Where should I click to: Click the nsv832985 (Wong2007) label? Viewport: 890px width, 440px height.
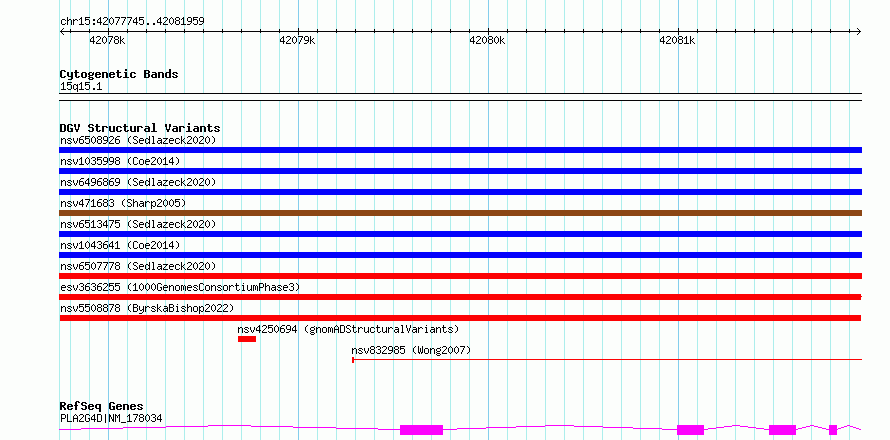point(412,350)
